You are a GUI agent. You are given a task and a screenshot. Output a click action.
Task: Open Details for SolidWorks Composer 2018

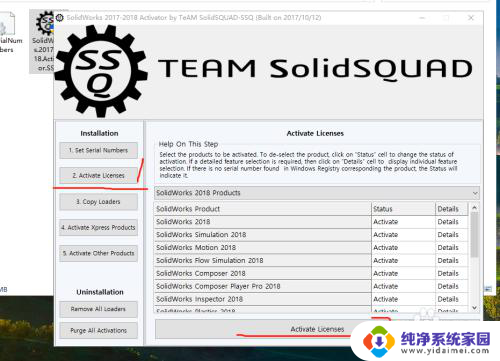click(x=451, y=273)
